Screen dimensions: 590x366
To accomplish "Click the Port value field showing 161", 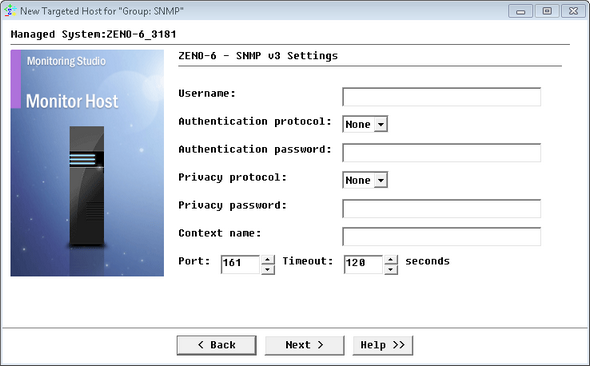I will tap(240, 264).
